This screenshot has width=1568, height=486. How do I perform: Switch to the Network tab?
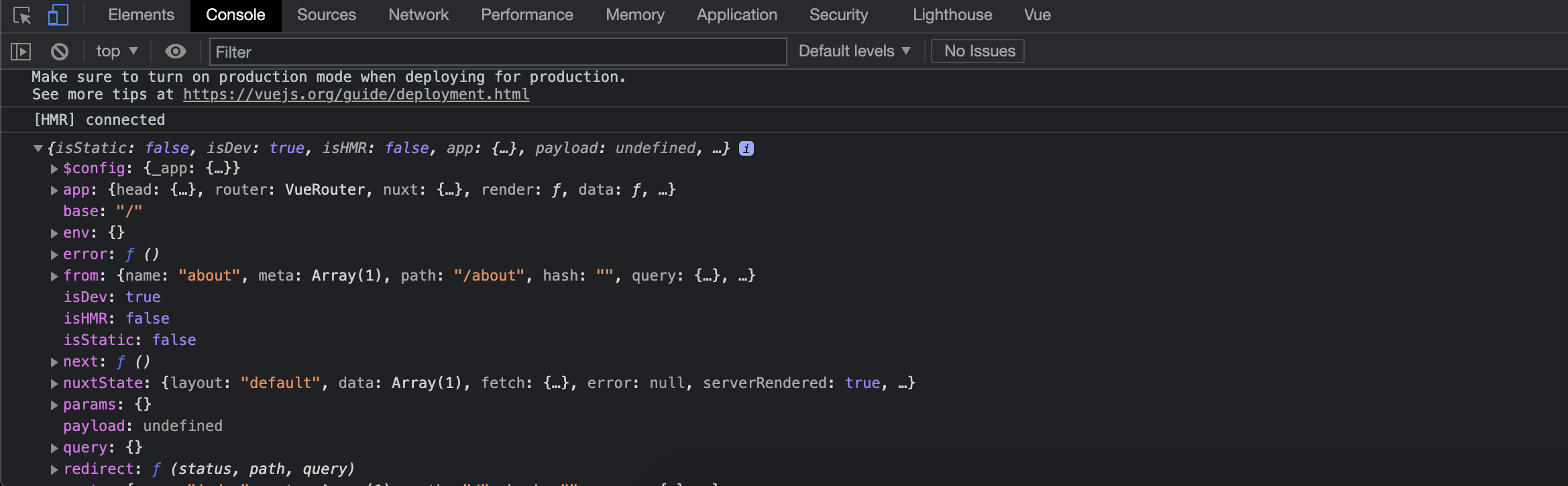click(x=418, y=15)
